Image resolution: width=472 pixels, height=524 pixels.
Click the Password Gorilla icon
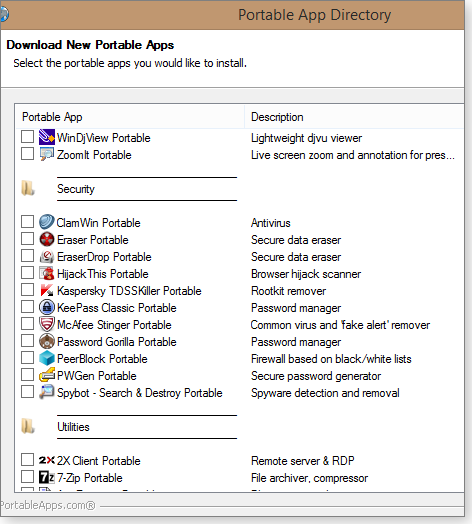[x=47, y=341]
